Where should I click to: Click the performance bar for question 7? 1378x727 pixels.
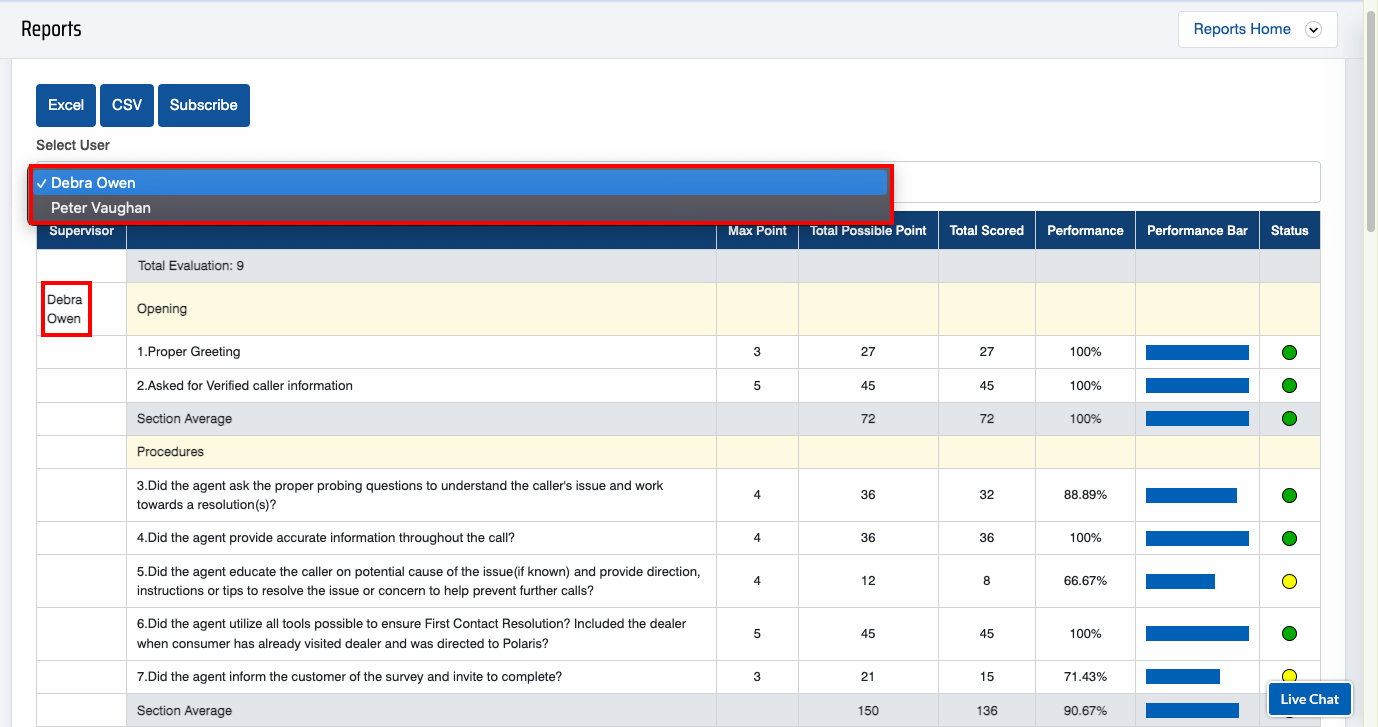pos(1182,677)
